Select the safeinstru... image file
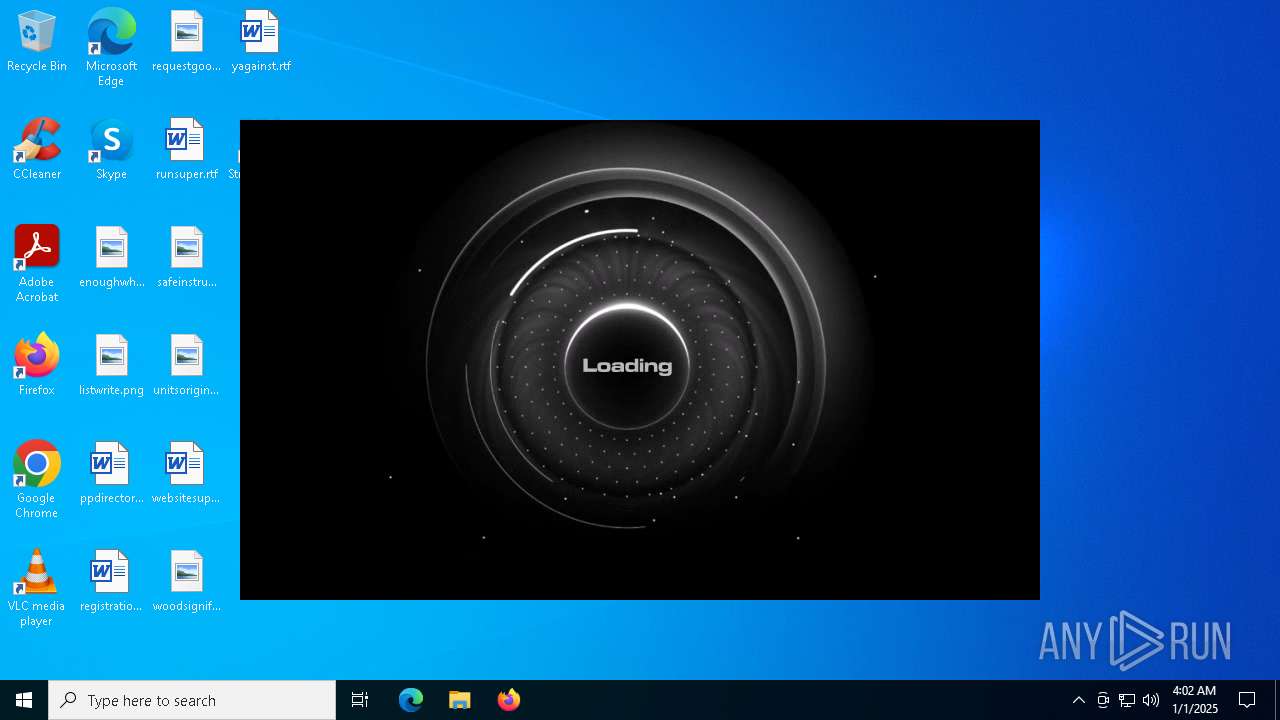 click(186, 258)
